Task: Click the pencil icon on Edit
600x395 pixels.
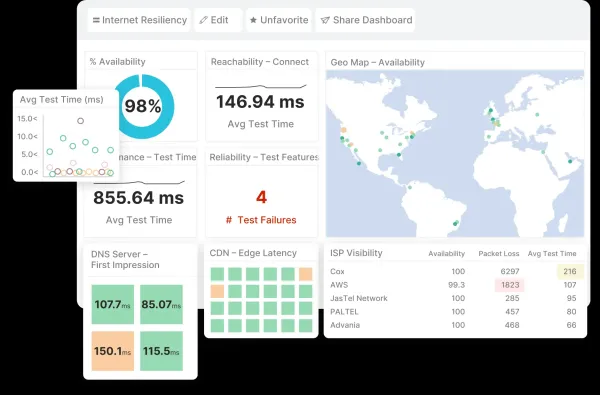Action: coord(203,20)
